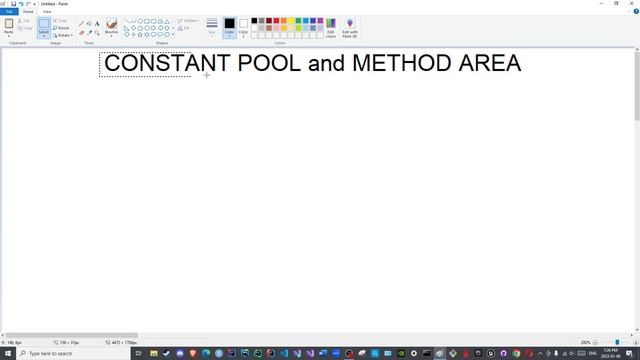Open the Resize command

61,28
